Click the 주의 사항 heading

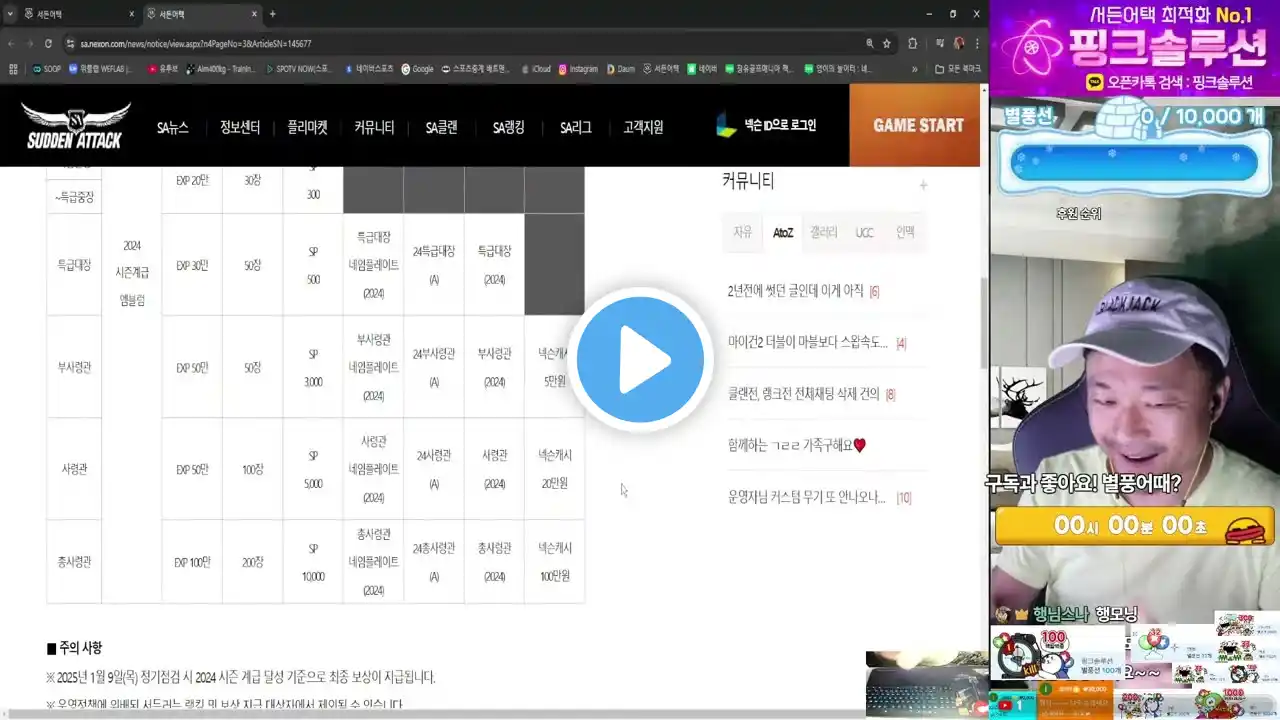pos(74,648)
